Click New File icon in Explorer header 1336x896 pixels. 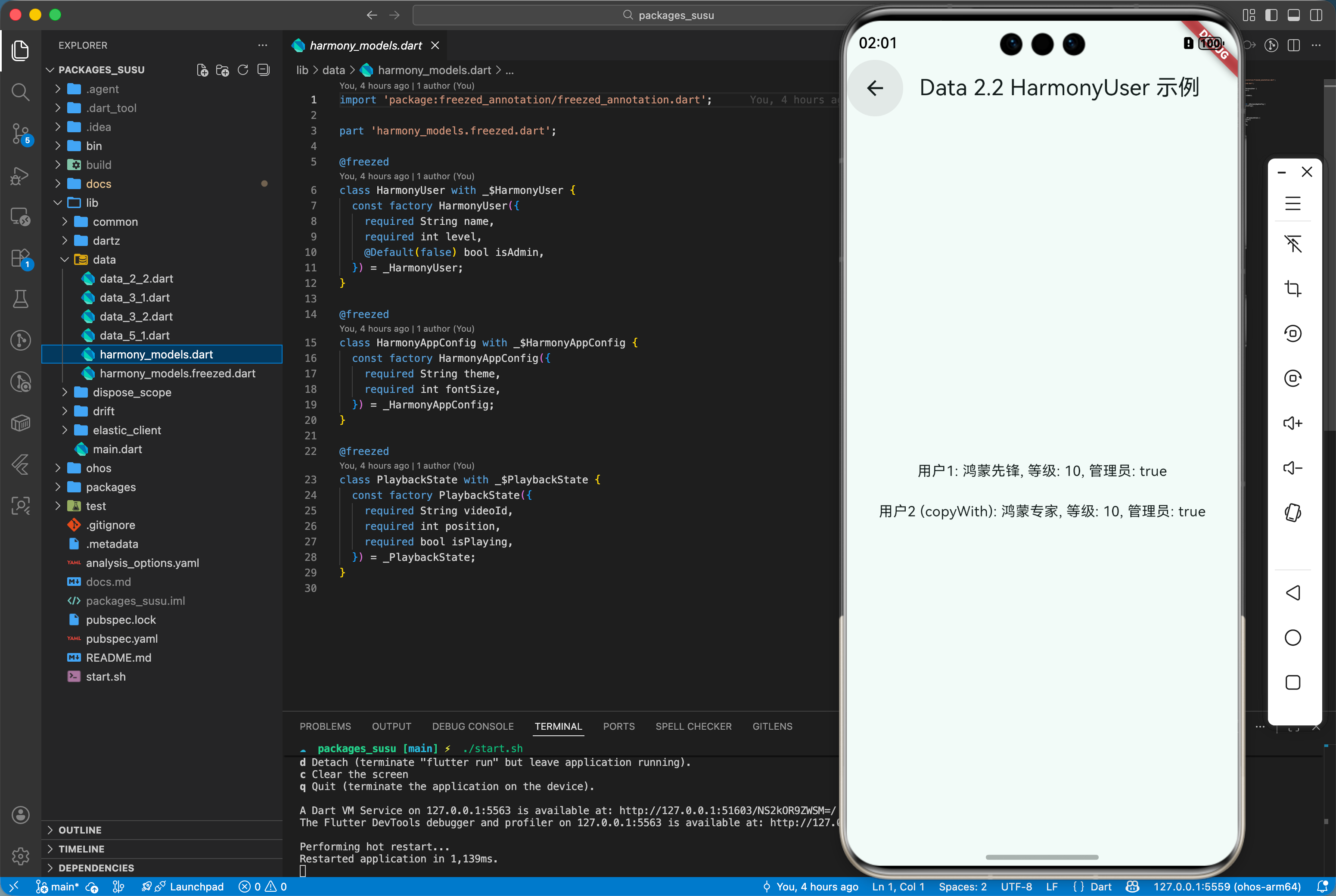click(x=202, y=70)
